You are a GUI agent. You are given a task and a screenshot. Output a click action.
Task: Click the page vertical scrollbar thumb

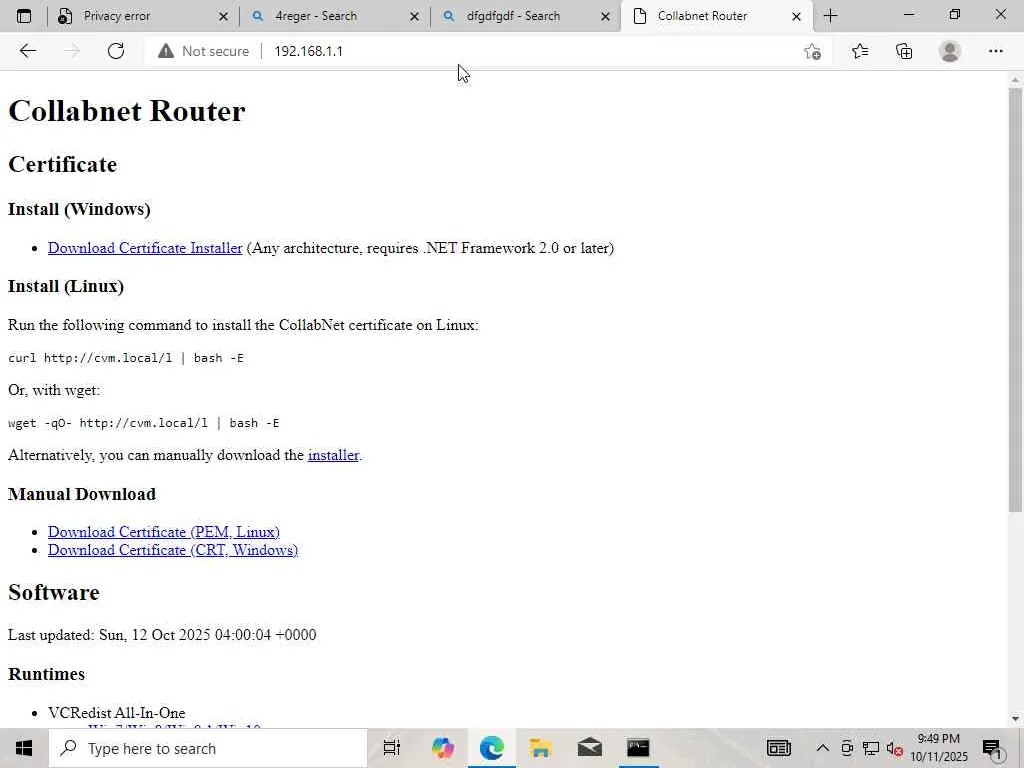pos(1015,299)
